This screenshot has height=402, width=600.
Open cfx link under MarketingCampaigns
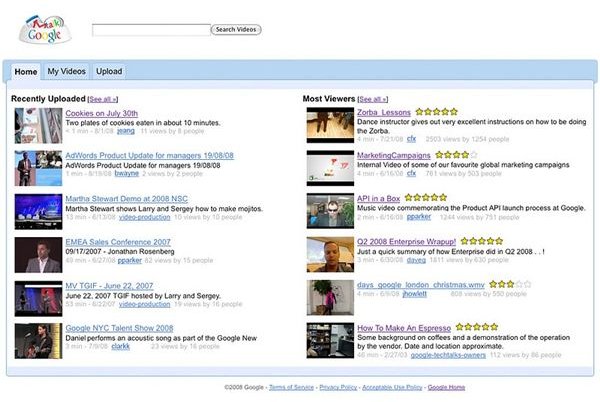point(411,173)
